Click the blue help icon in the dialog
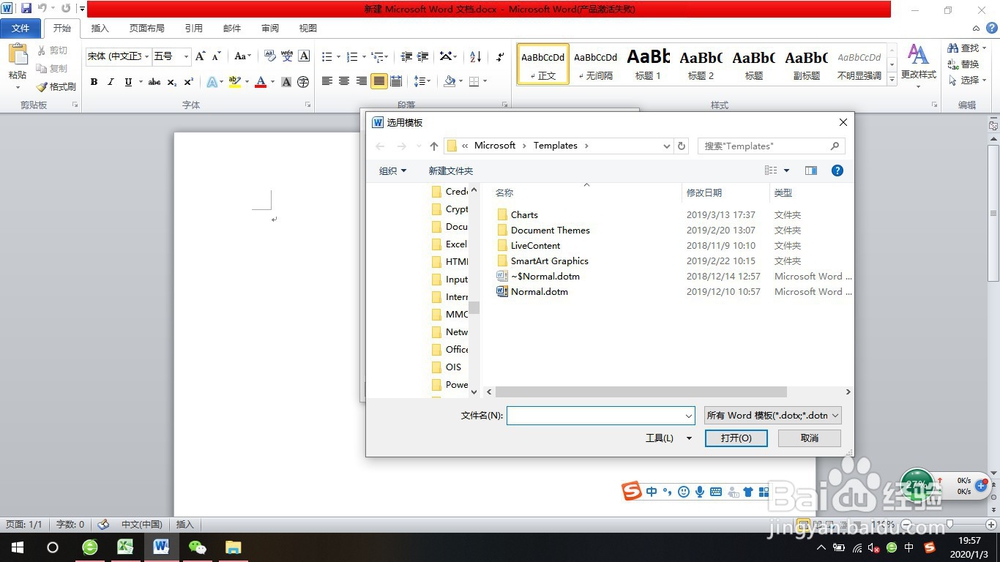The image size is (1000, 562). pyautogui.click(x=837, y=170)
